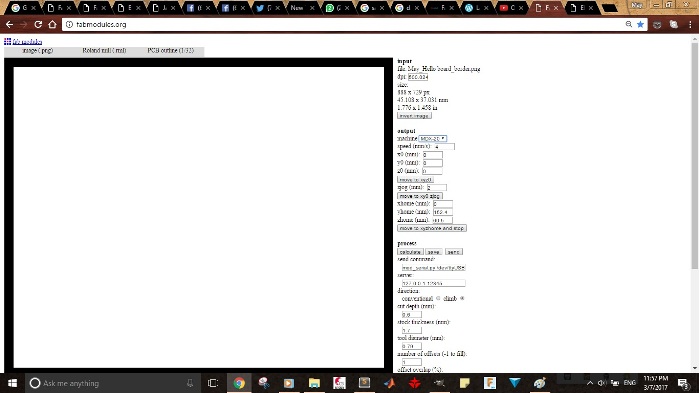
Task: Switch to the Twitter browser tab
Action: point(268,8)
